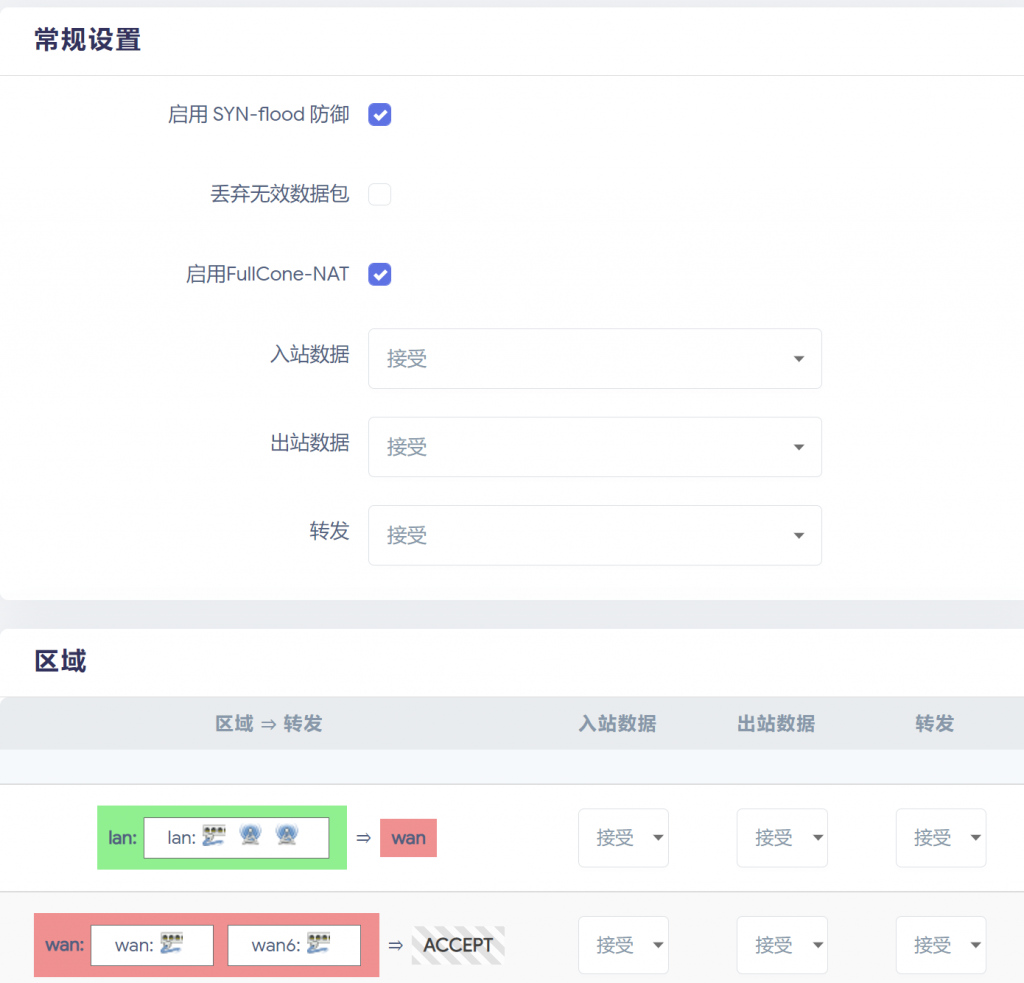
Task: Click the green lan zone label
Action: pos(122,838)
